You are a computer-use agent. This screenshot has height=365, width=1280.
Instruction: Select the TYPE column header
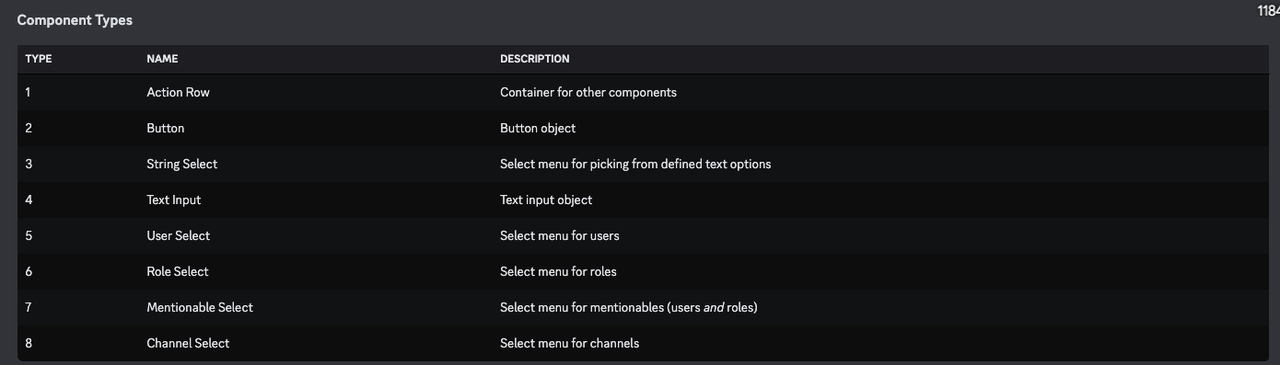[38, 59]
